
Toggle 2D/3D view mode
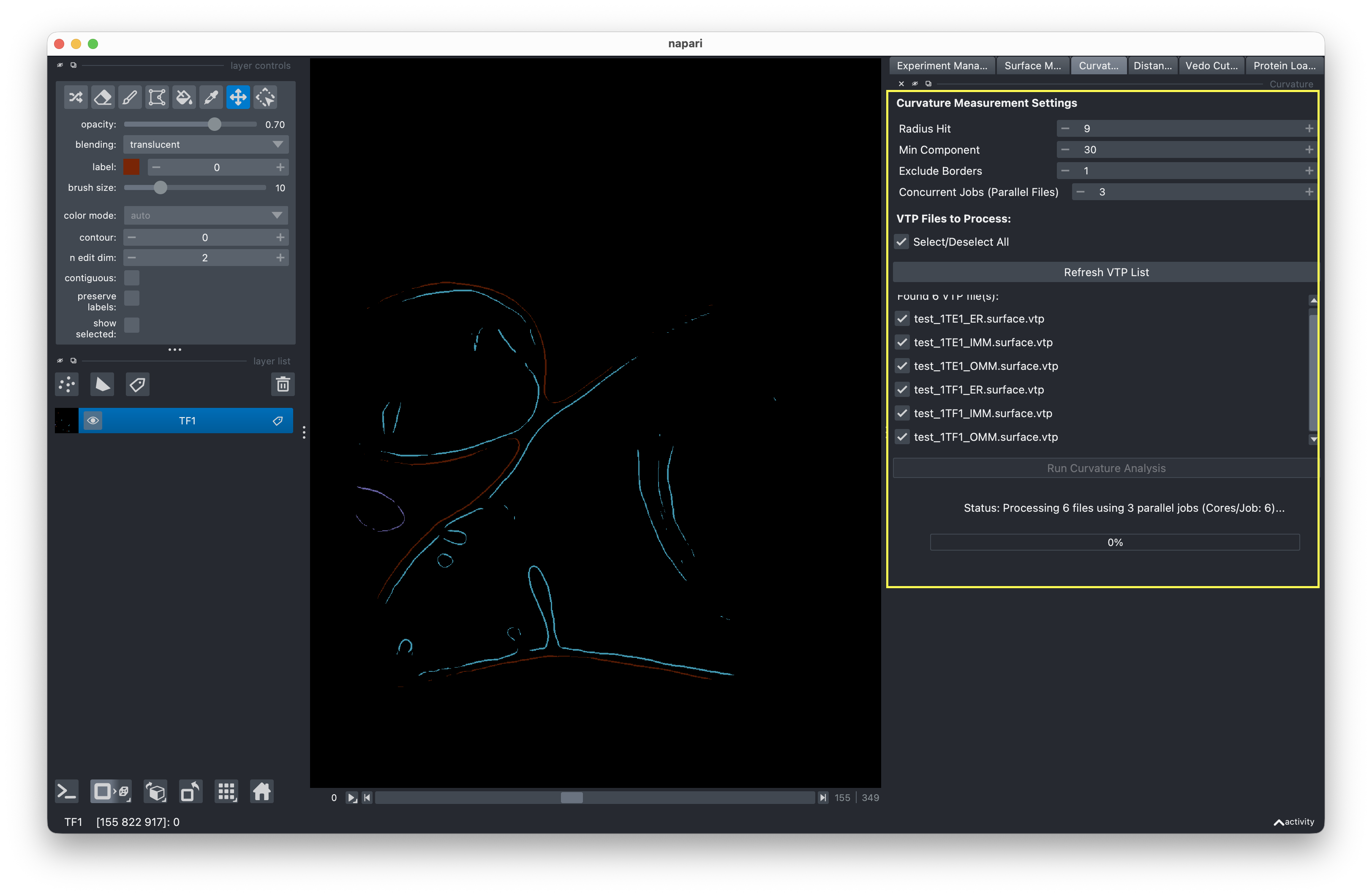coord(111,792)
